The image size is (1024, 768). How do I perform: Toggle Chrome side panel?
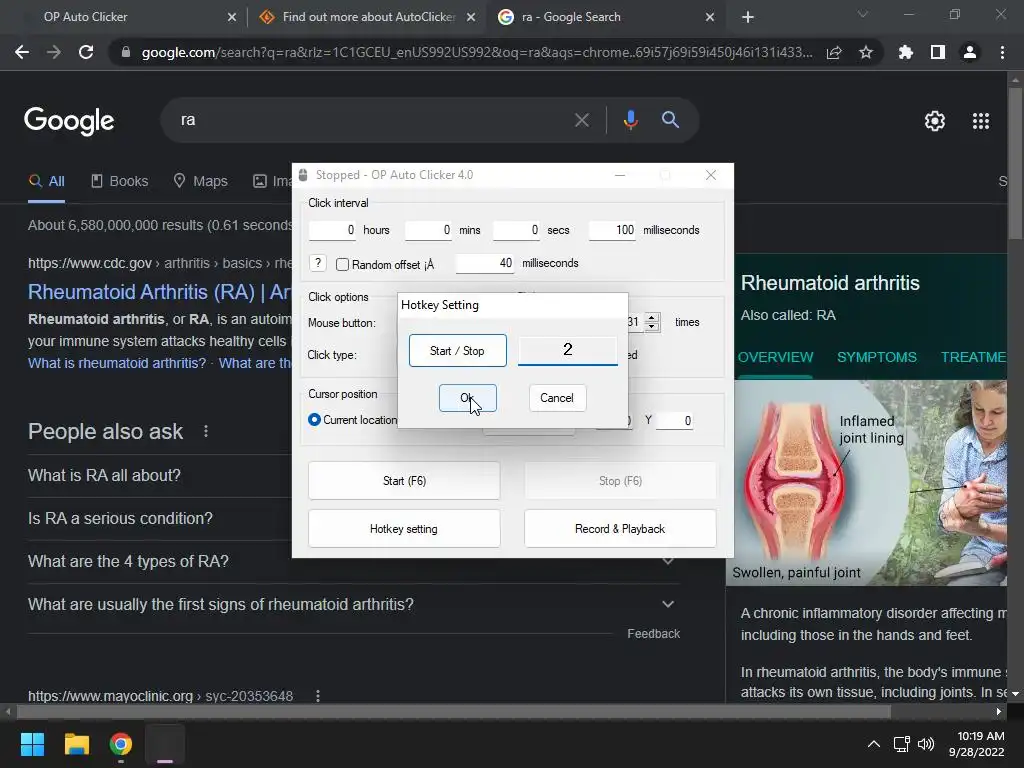[938, 52]
